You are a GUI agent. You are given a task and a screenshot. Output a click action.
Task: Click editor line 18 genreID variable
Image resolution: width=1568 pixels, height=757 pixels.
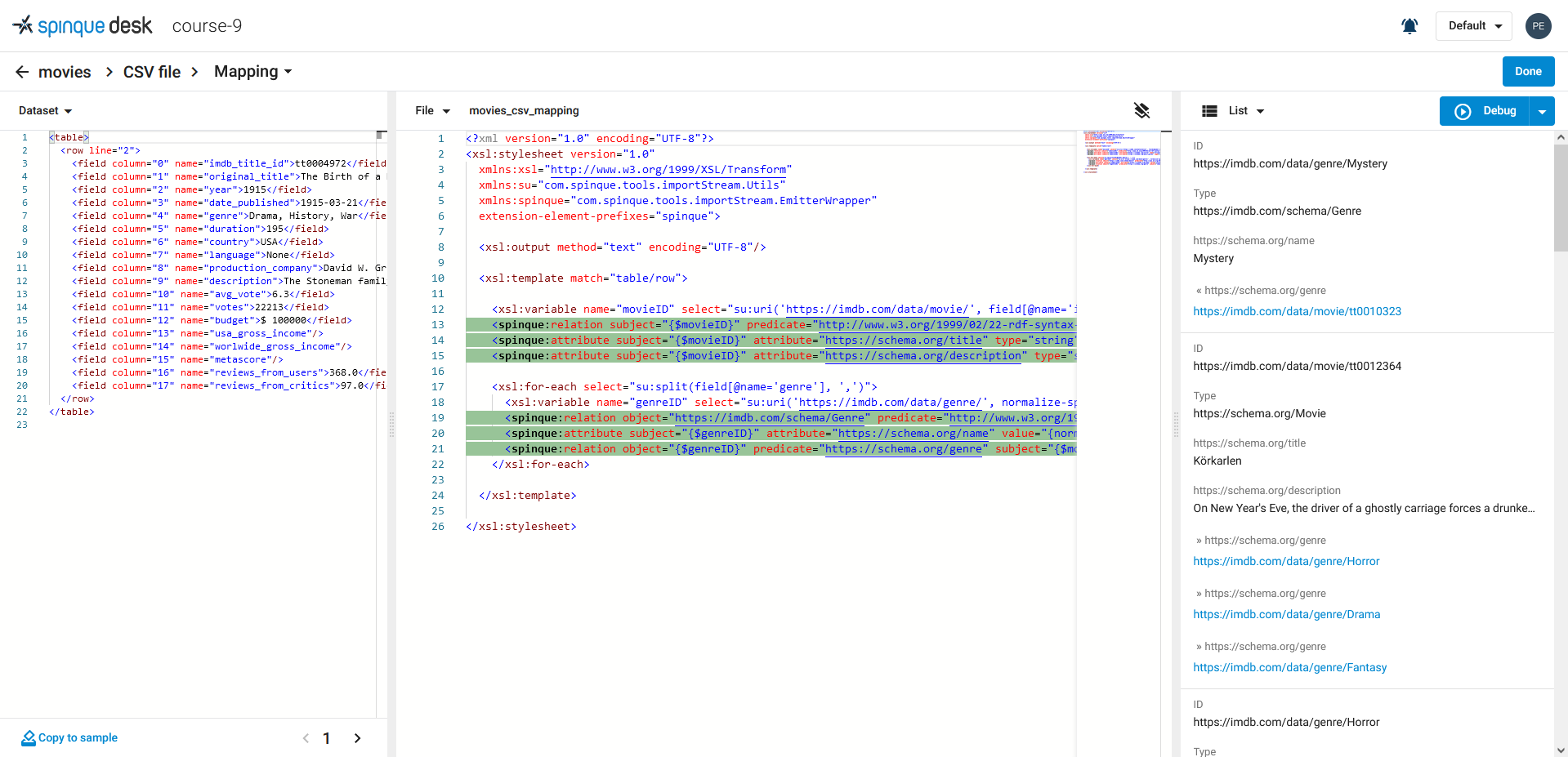click(x=790, y=403)
